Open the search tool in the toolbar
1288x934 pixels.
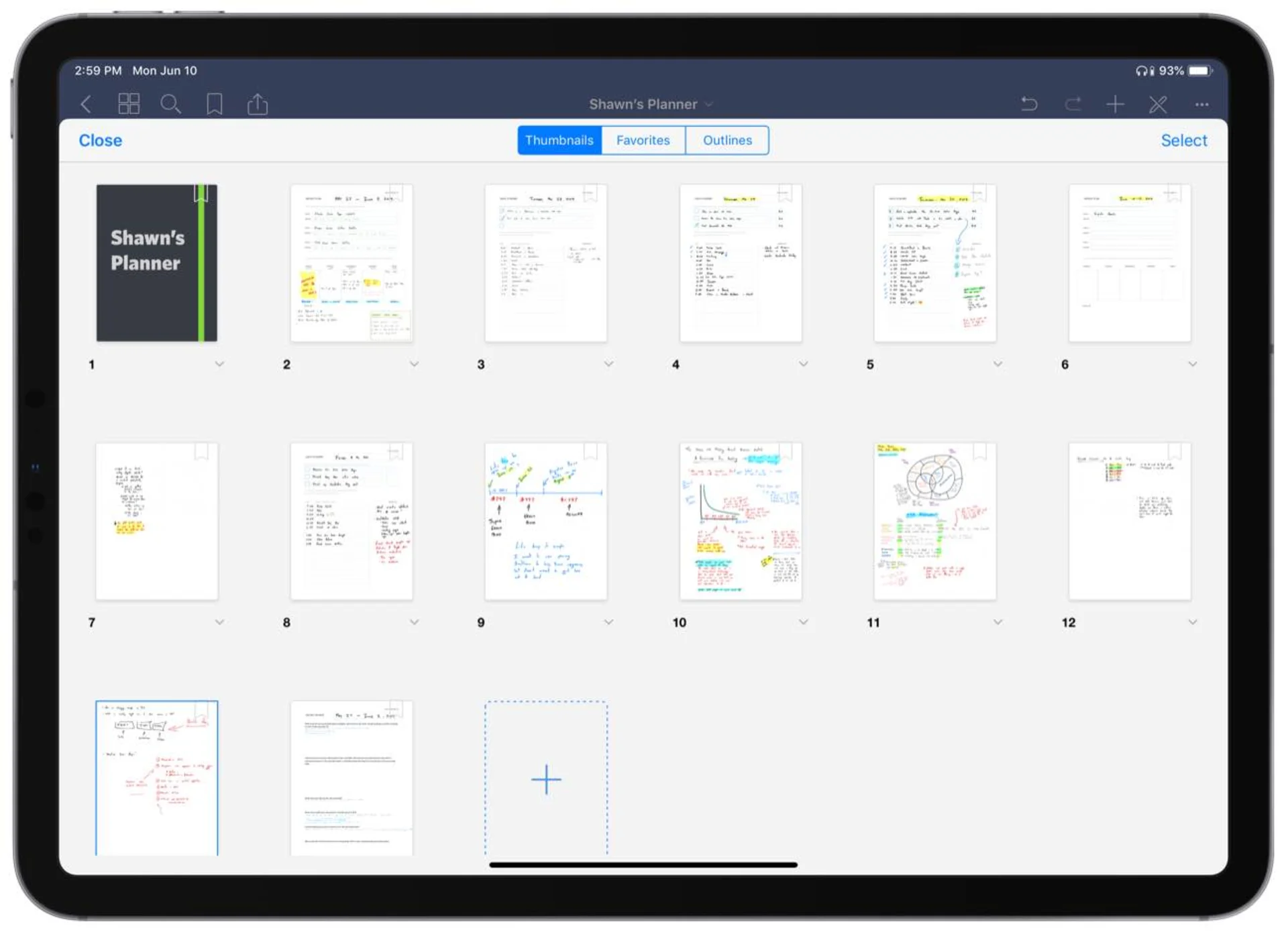172,104
